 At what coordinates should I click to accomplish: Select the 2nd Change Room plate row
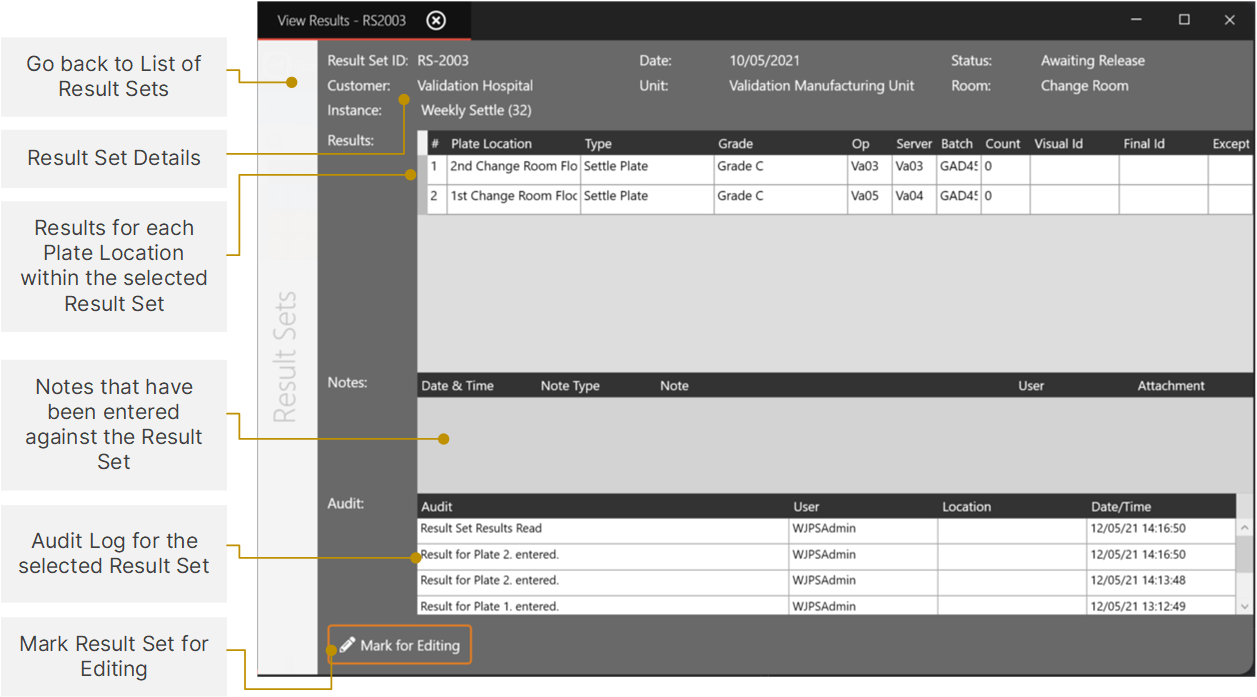click(513, 167)
